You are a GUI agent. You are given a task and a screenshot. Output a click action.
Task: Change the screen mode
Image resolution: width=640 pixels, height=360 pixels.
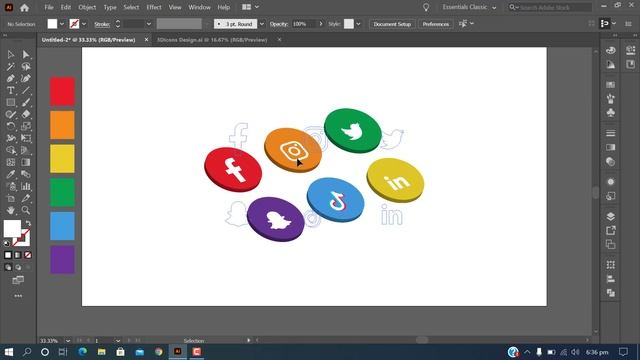pos(18,280)
